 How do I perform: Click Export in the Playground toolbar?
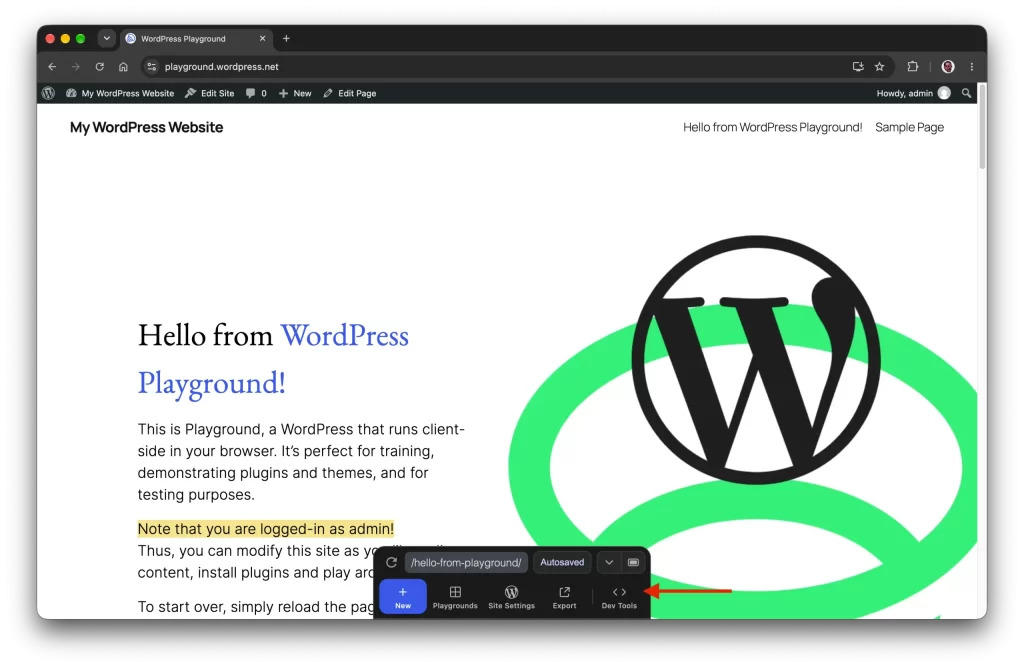[564, 597]
